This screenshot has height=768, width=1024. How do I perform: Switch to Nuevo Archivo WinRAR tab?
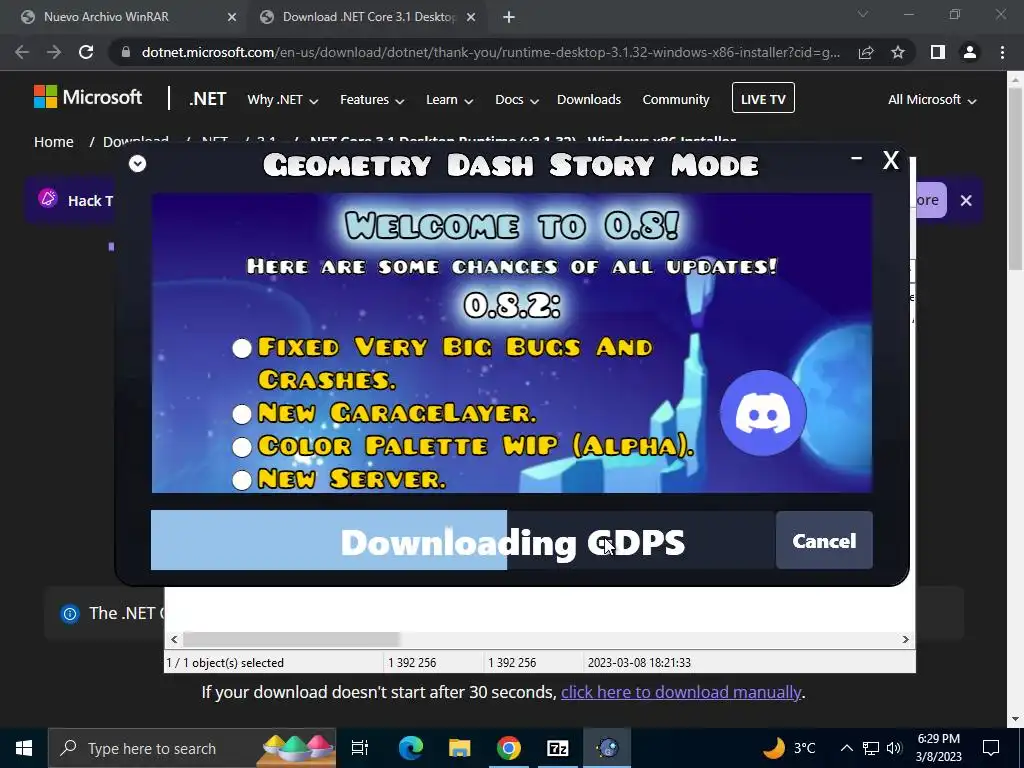point(129,17)
